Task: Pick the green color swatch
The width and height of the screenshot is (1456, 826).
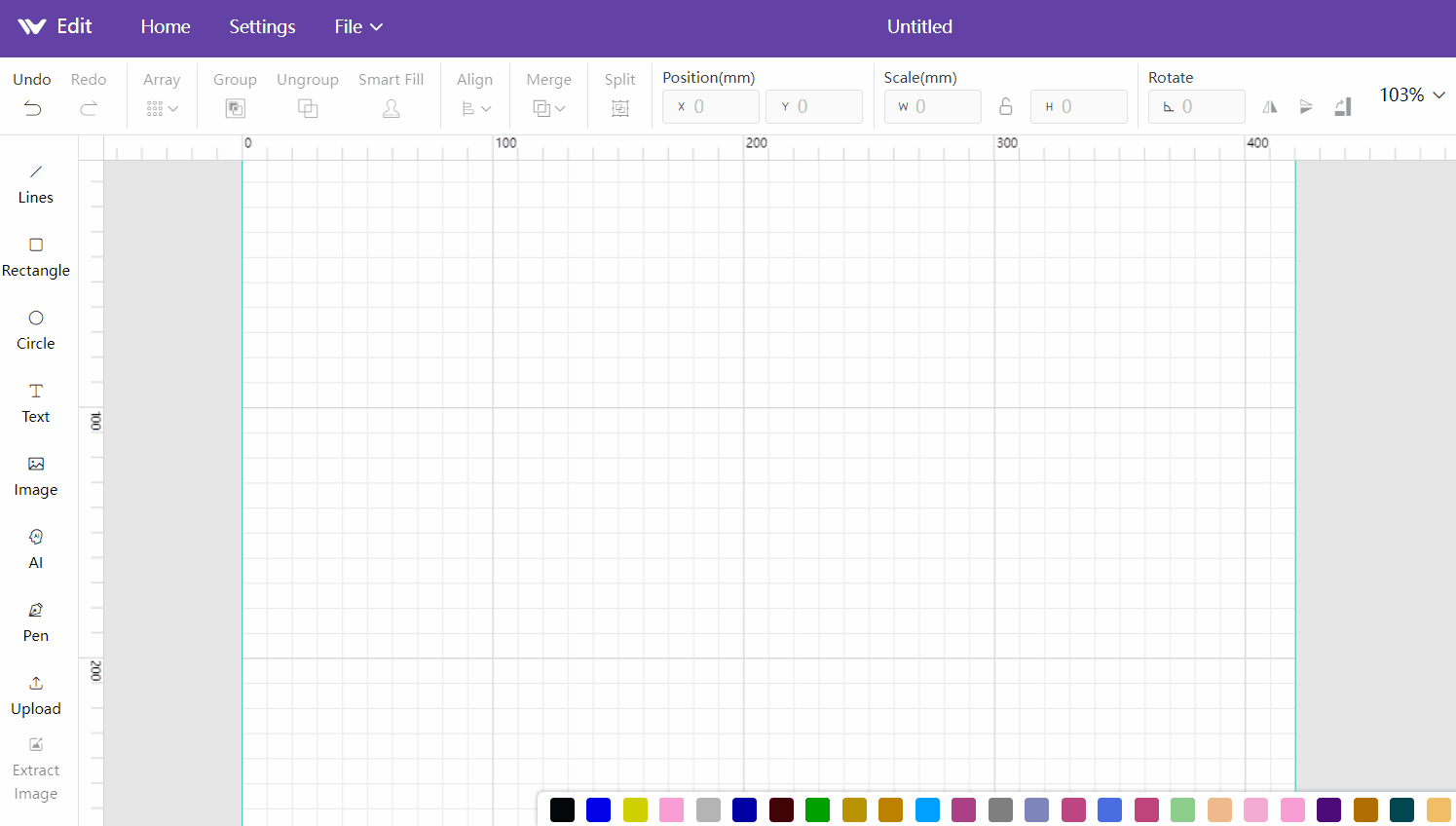Action: point(818,809)
